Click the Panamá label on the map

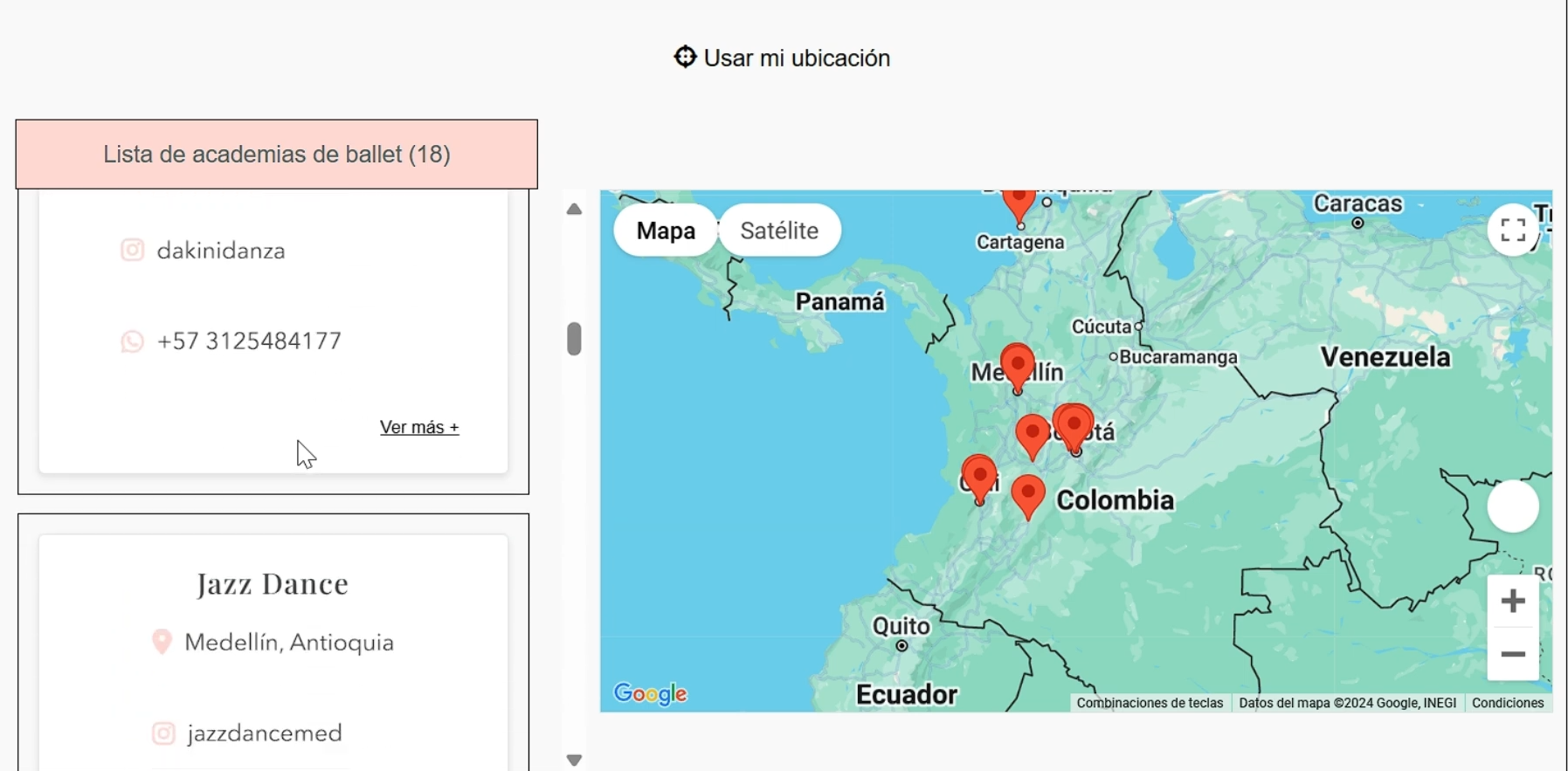(x=840, y=302)
